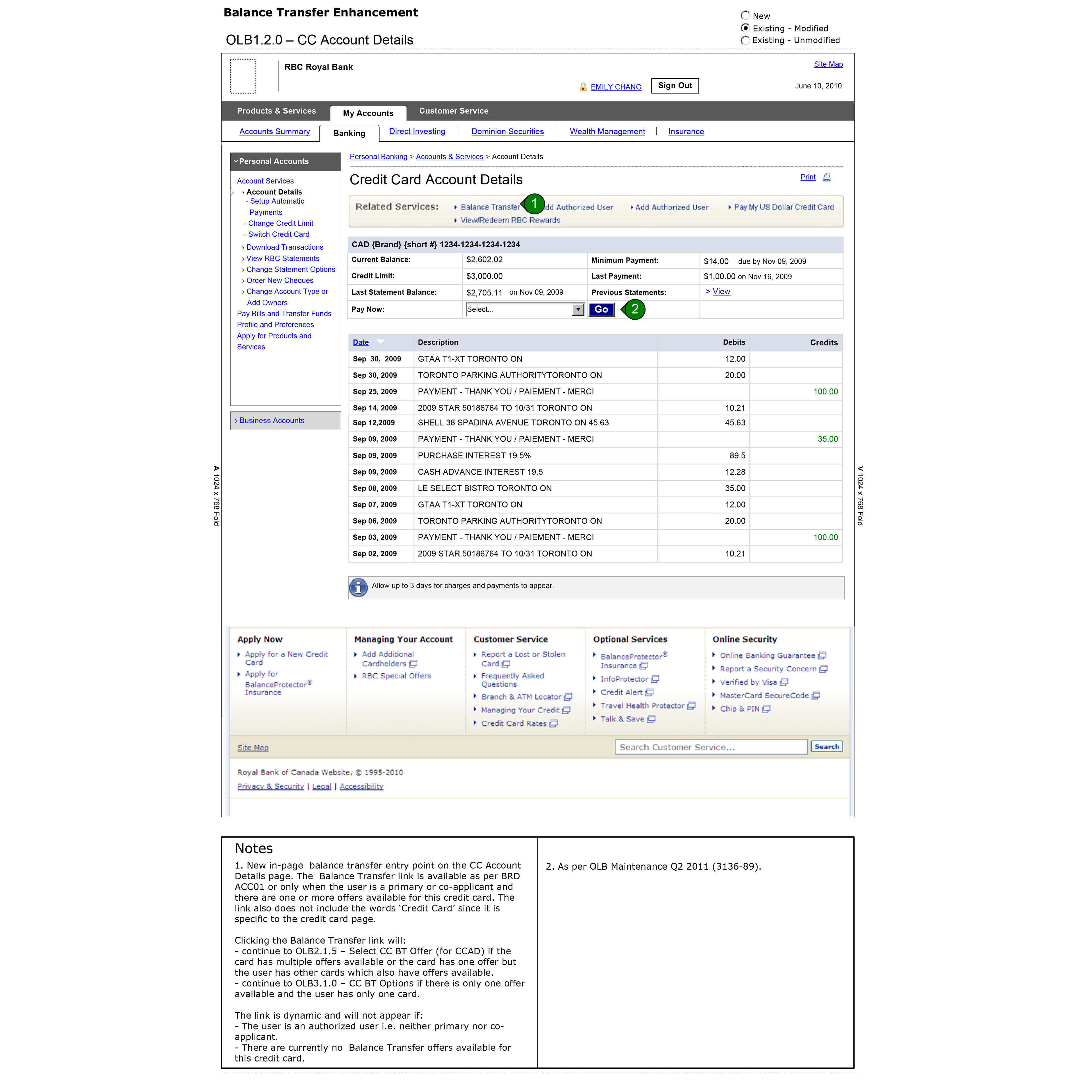The image size is (1092, 1092).
Task: Click the Print link
Action: point(808,177)
